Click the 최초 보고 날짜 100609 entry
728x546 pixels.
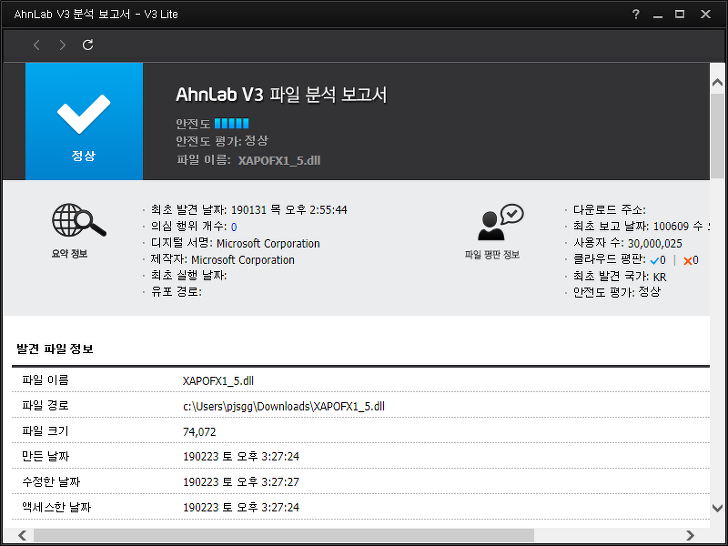[x=641, y=227]
